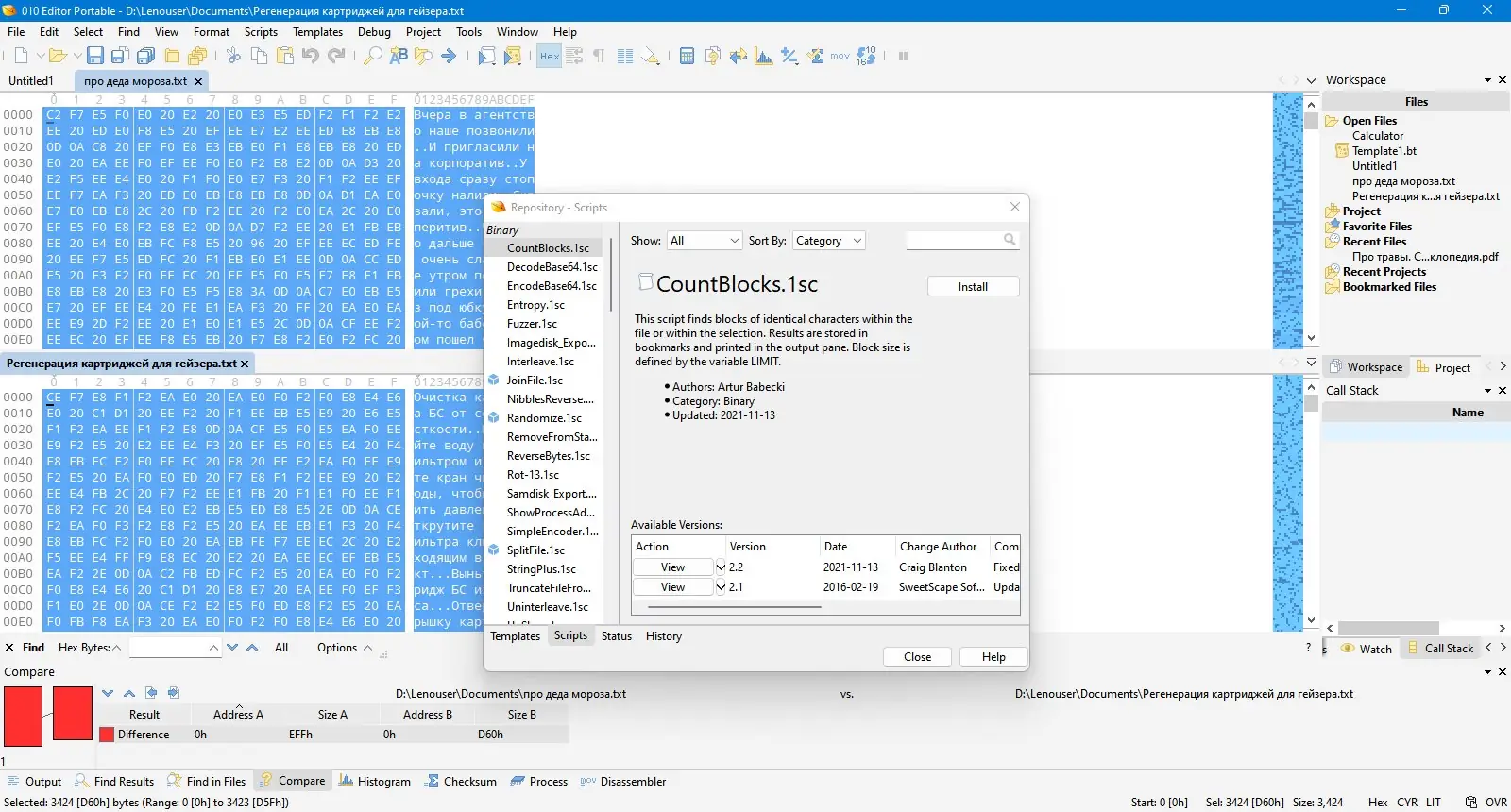Image resolution: width=1511 pixels, height=812 pixels.
Task: Save the file with the single-disk Save icon
Action: (95, 57)
